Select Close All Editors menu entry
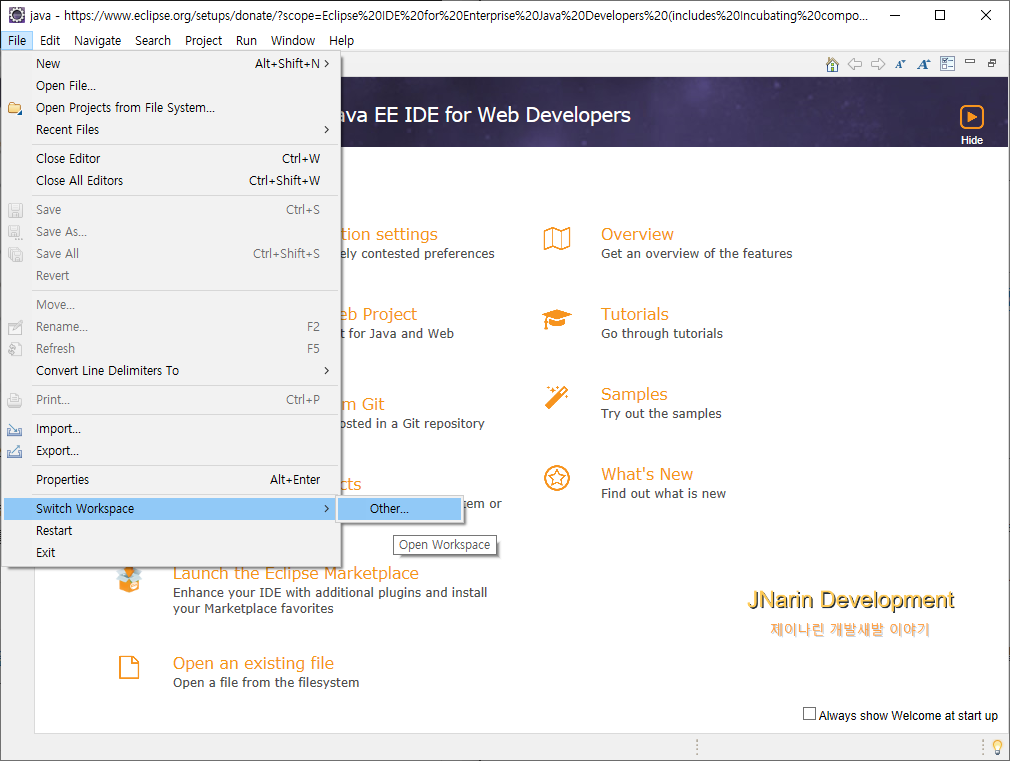This screenshot has width=1010, height=761. click(172, 180)
